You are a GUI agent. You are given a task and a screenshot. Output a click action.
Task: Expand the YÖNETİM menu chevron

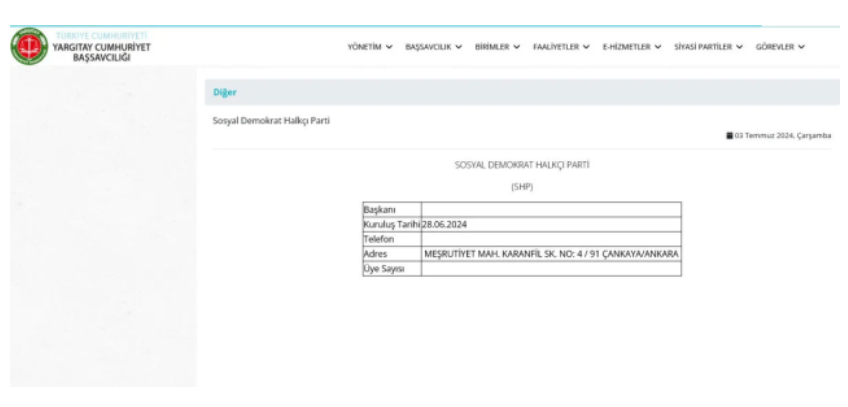tap(389, 47)
